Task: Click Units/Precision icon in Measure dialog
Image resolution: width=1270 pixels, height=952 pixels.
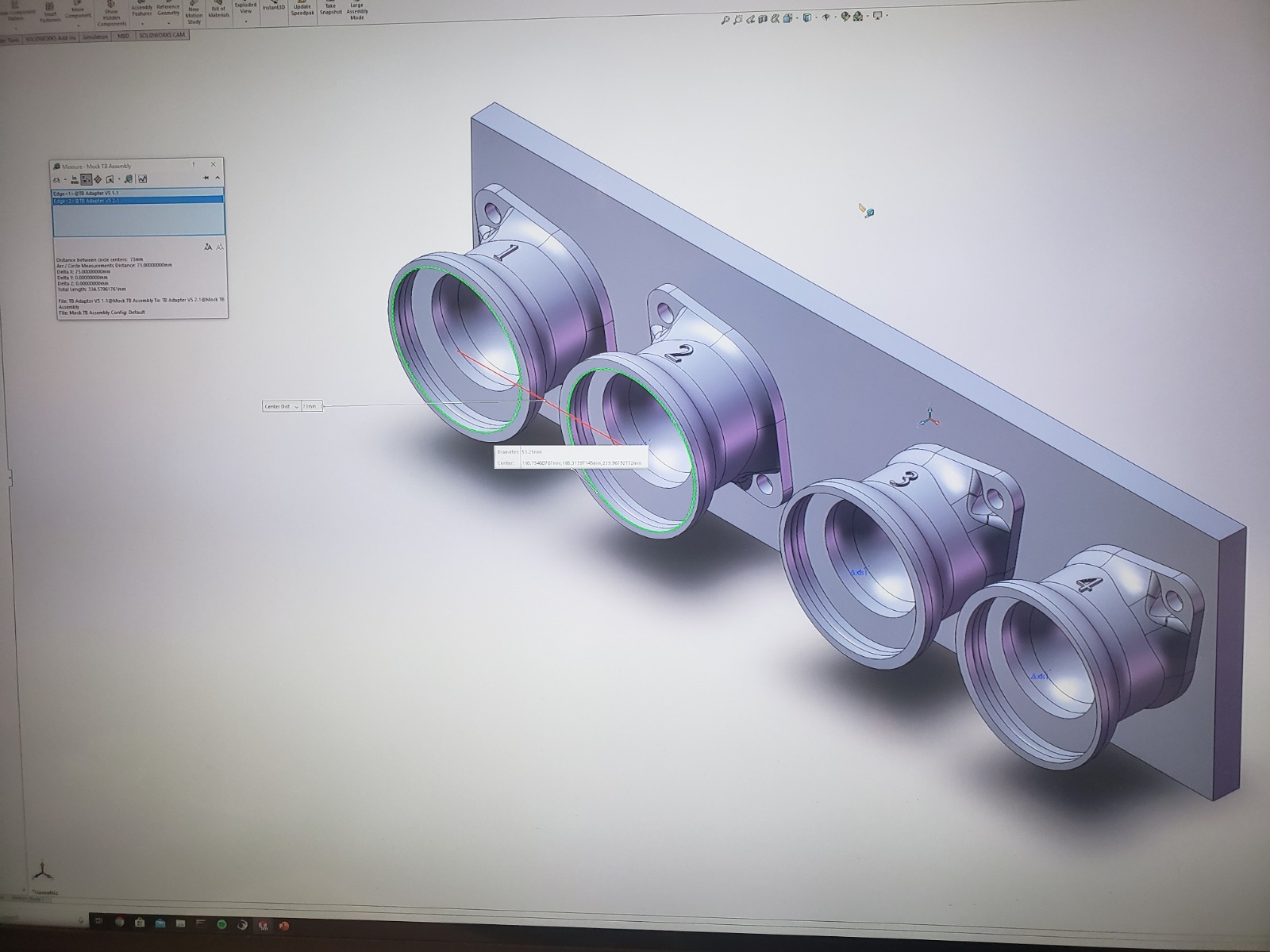Action: click(75, 179)
